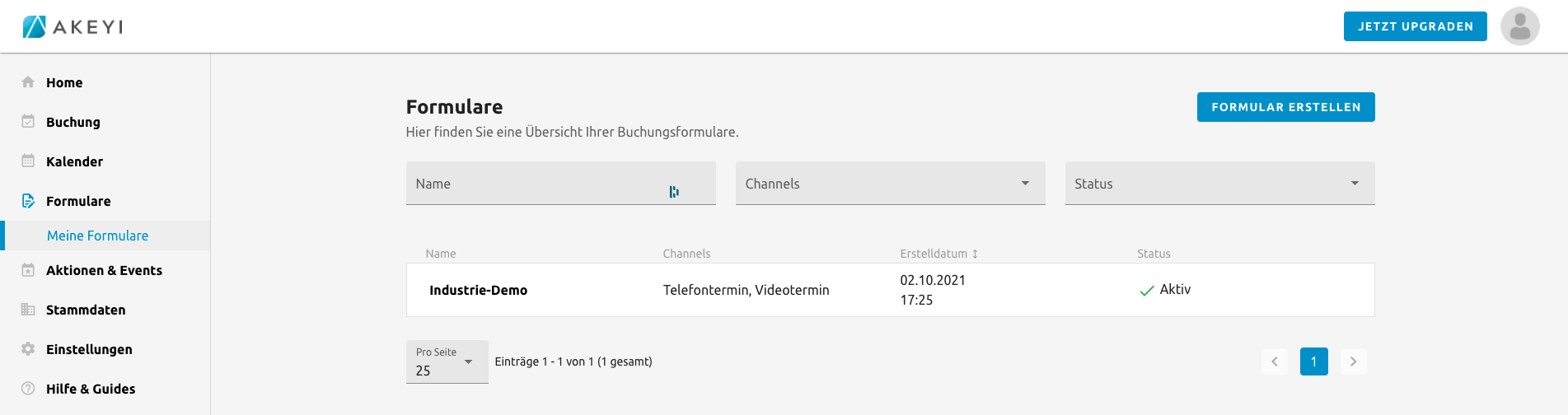Click the Kalender grid icon
The width and height of the screenshot is (1568, 415).
click(28, 161)
